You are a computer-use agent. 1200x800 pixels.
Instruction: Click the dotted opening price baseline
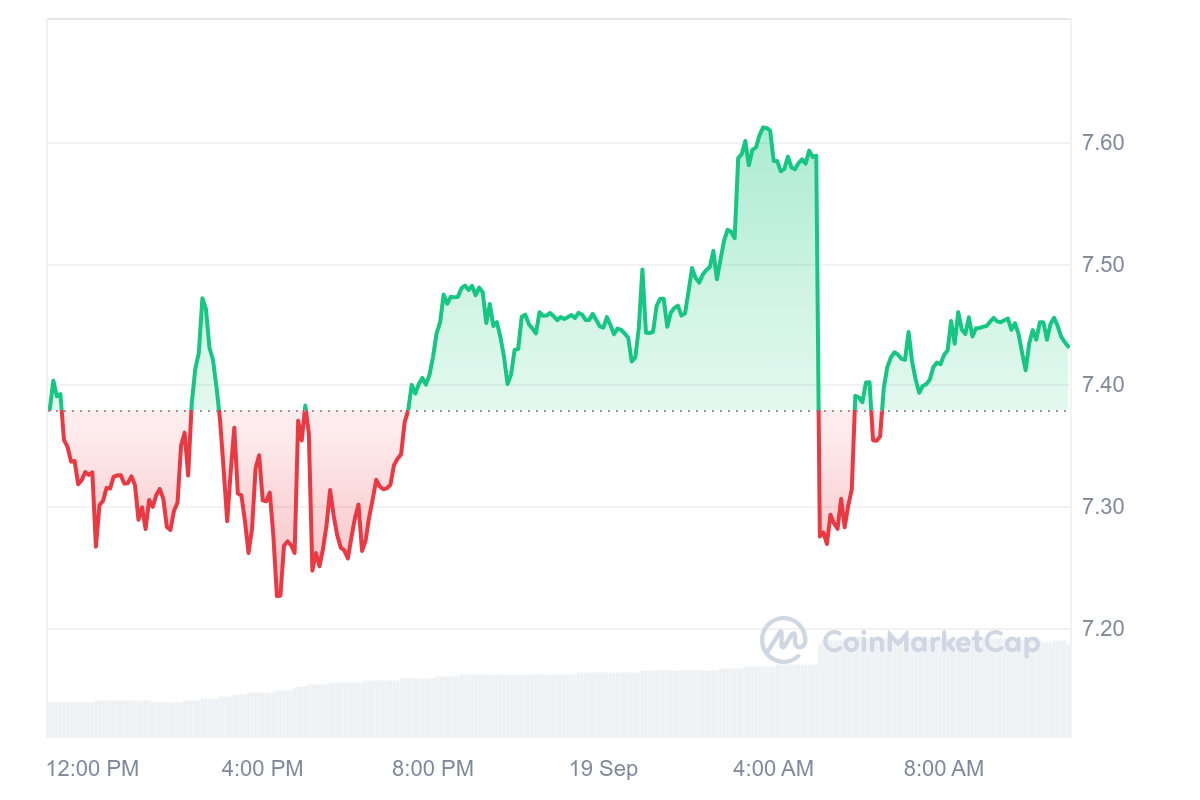point(558,411)
